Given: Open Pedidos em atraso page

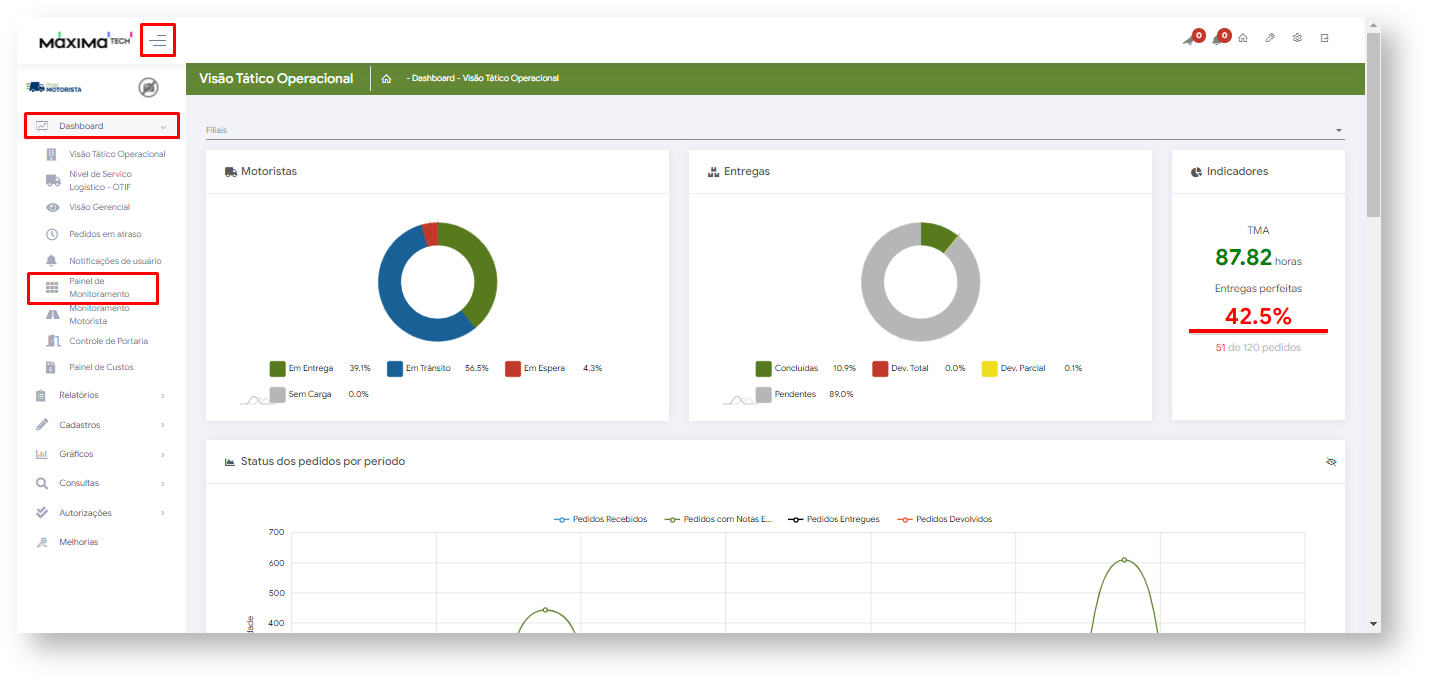Looking at the screenshot, I should pos(105,234).
